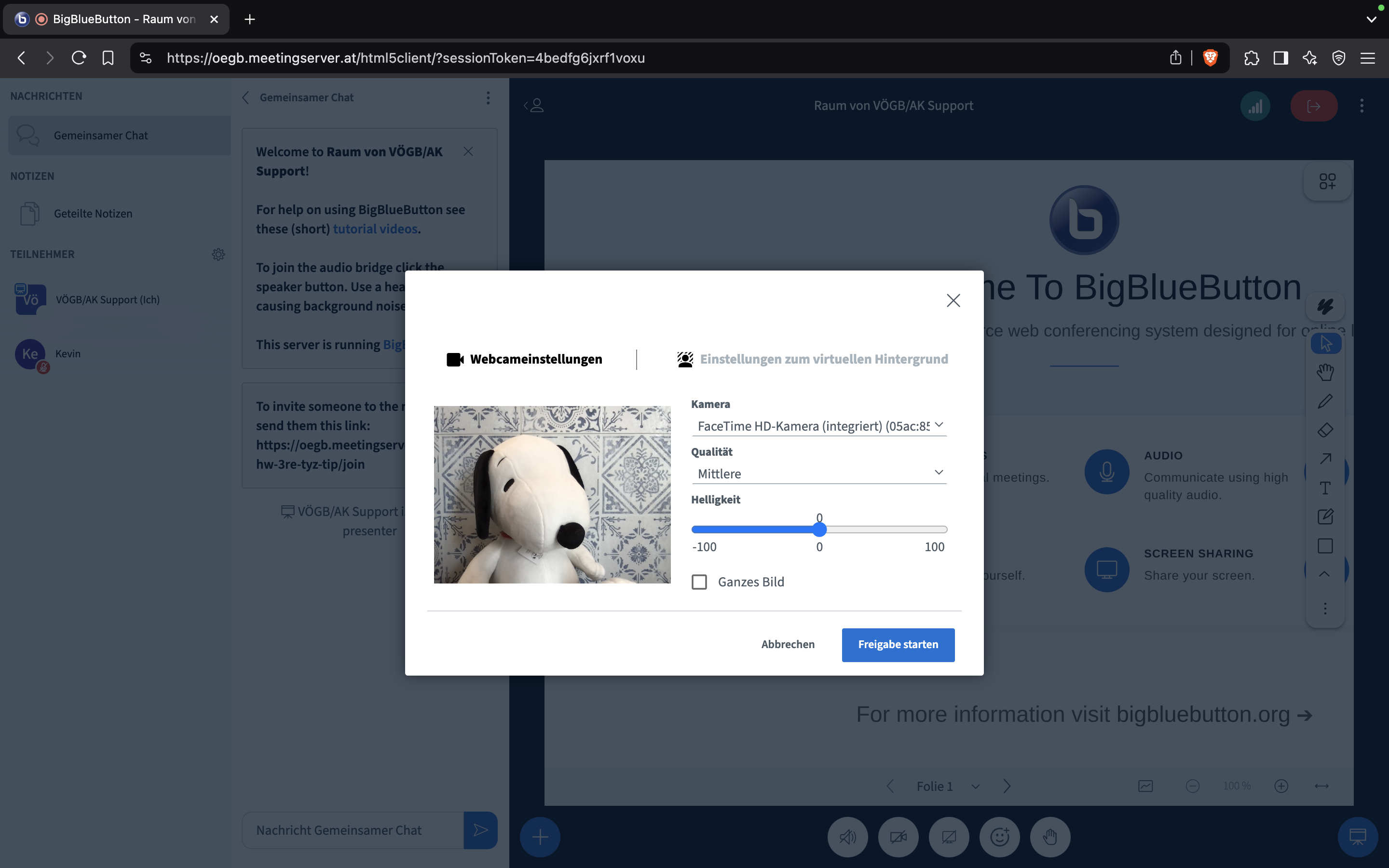Viewport: 1389px width, 868px height.
Task: Click the Helligkeit brightness slider handle
Action: coord(819,529)
